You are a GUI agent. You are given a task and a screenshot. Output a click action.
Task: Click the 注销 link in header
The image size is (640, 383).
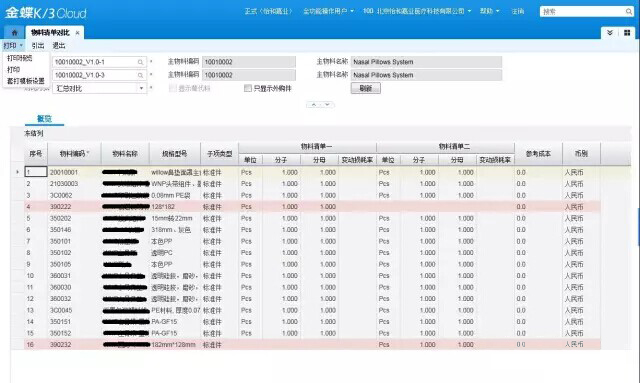(x=518, y=11)
